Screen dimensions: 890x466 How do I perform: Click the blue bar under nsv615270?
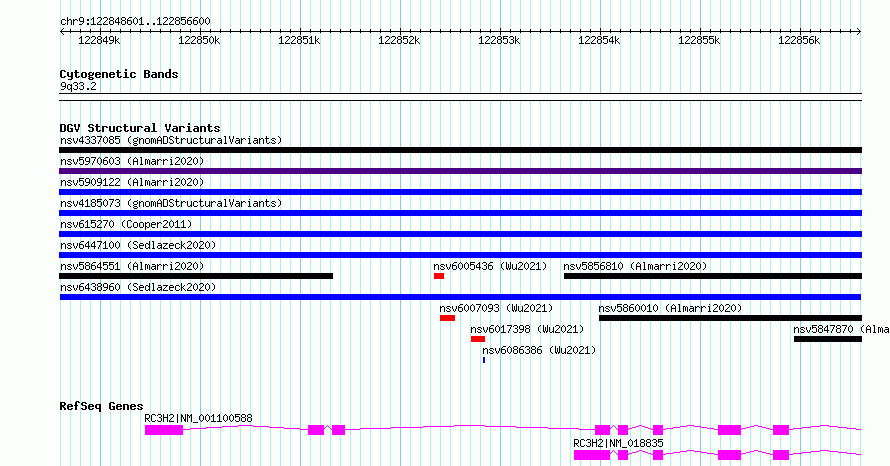click(x=460, y=234)
